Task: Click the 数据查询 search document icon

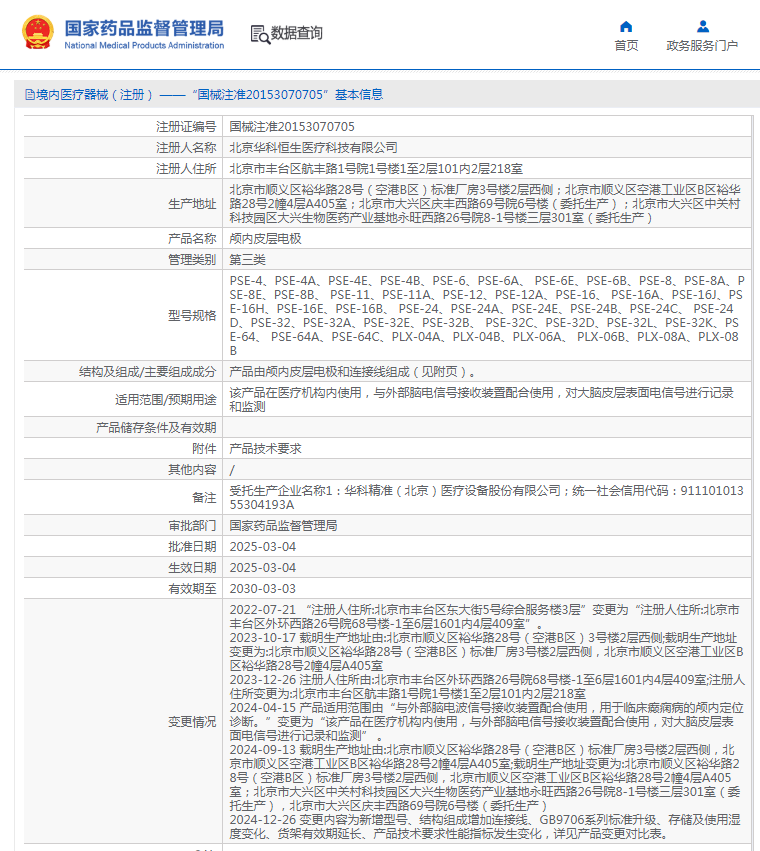Action: coord(260,34)
